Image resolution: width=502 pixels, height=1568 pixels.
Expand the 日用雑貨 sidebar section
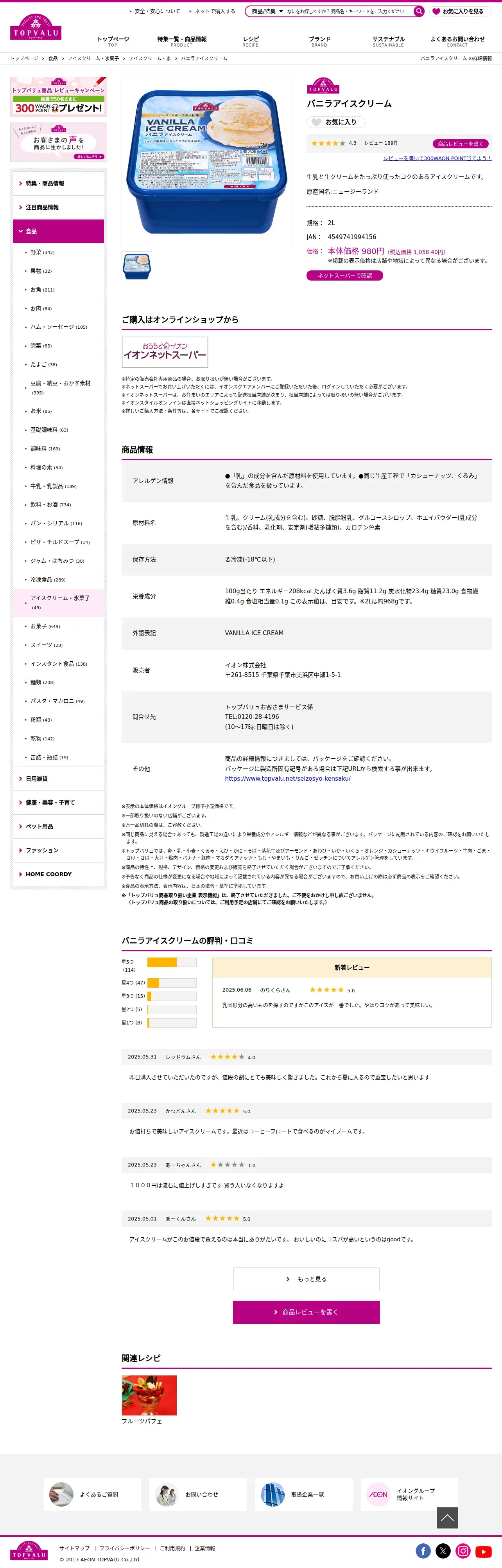tap(58, 779)
